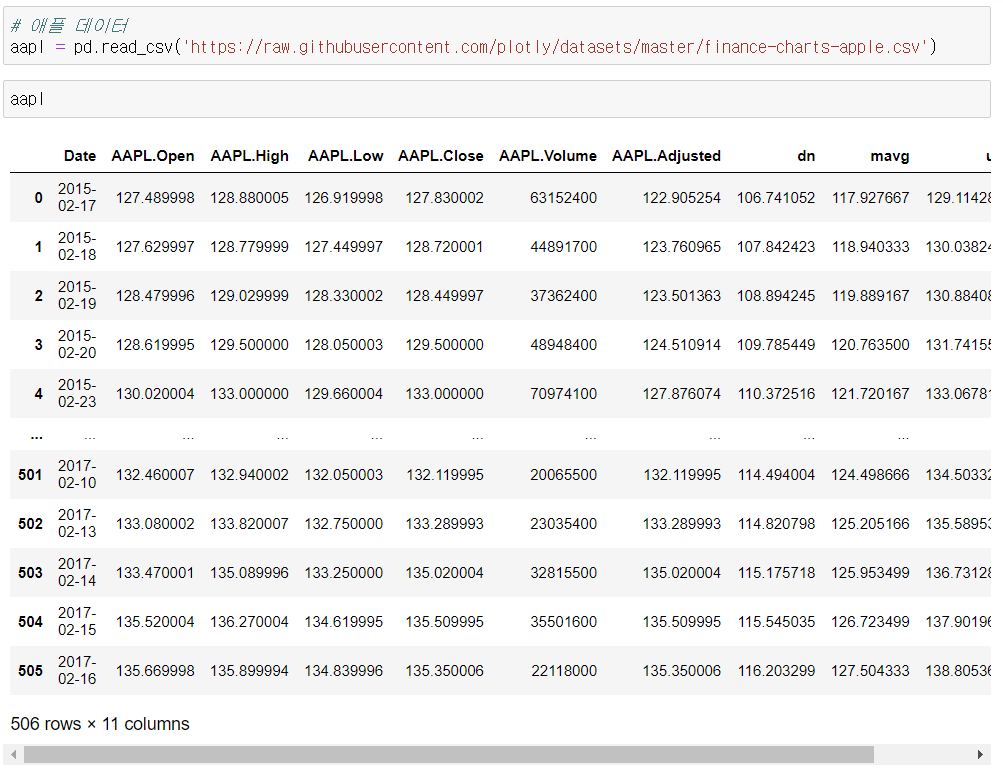Click the date cell 2017-02-13
Image resolution: width=1003 pixels, height=771 pixels.
pyautogui.click(x=77, y=523)
